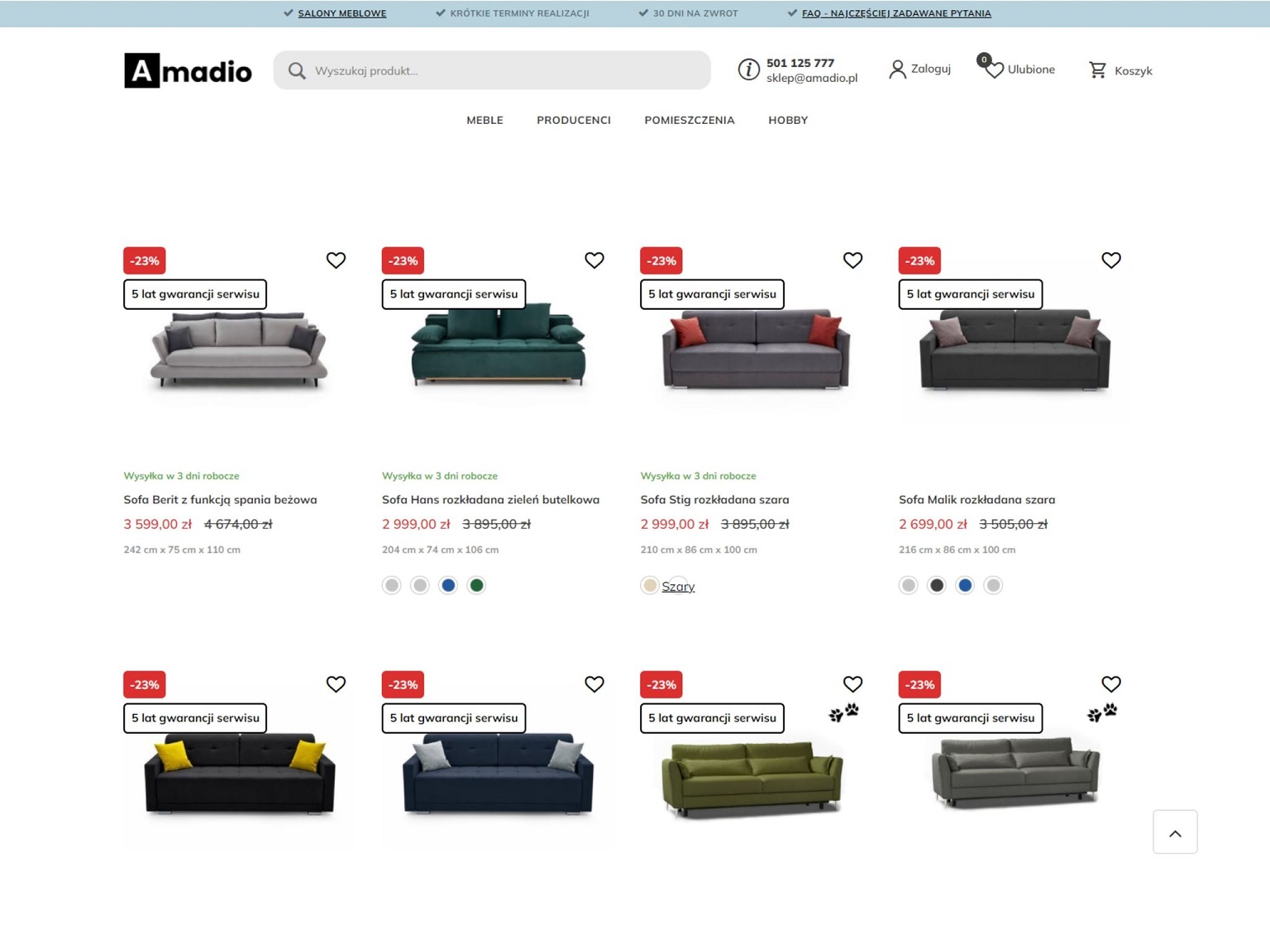Screen dimensions: 1270x952
Task: Click the search magnifier icon
Action: (296, 71)
